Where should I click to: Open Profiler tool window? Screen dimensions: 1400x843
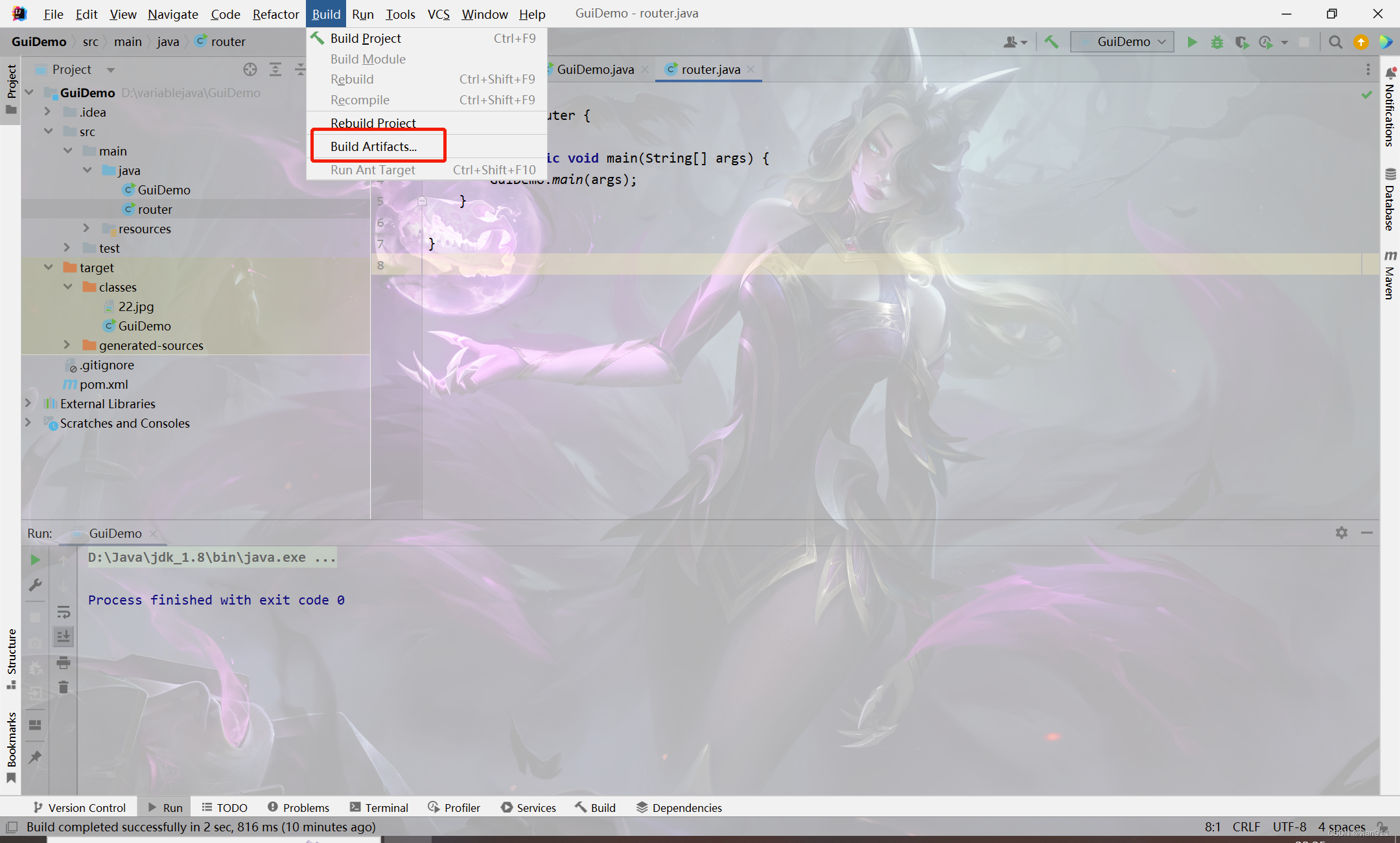click(454, 808)
